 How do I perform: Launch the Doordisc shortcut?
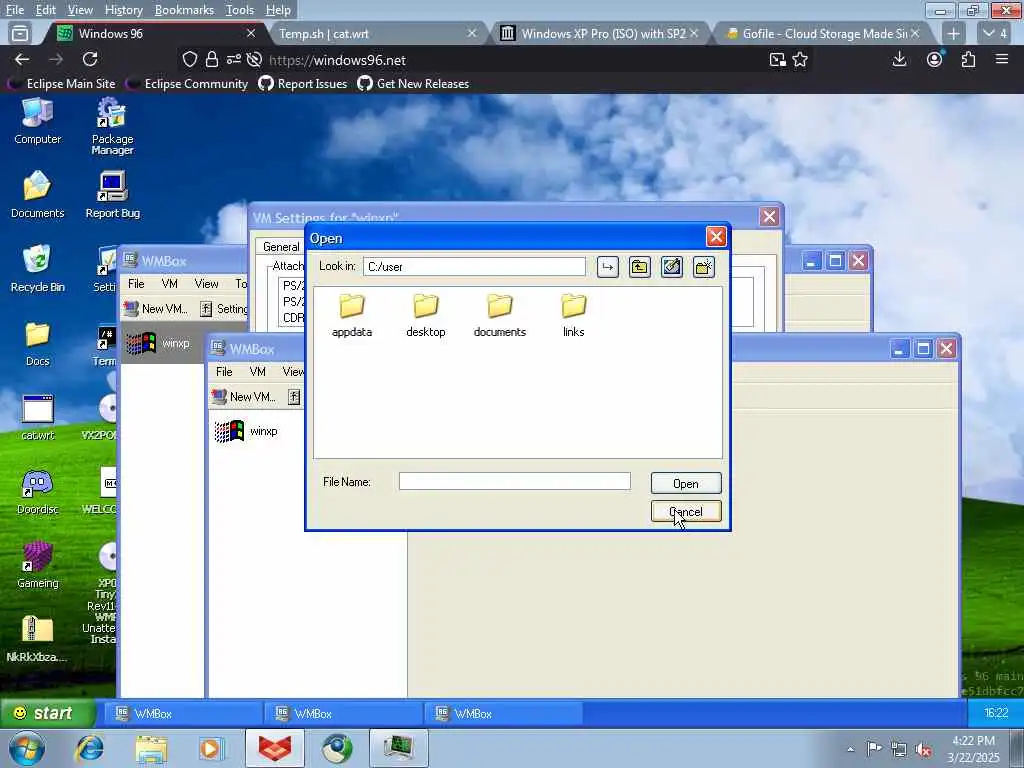37,492
